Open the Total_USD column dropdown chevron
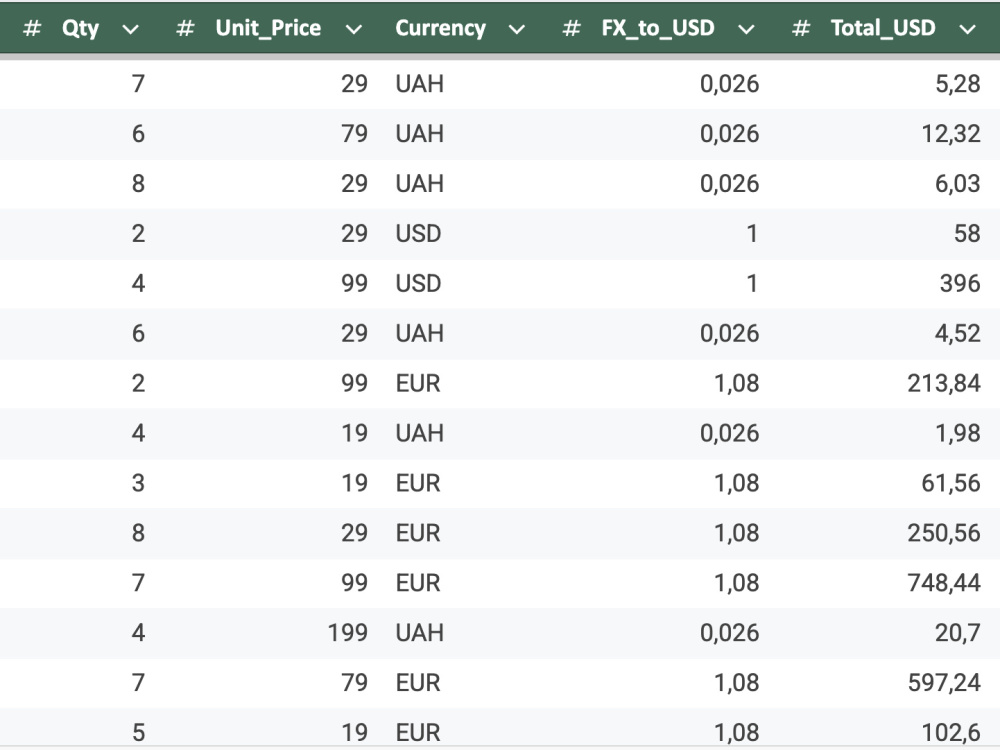This screenshot has width=1000, height=750. [x=967, y=29]
